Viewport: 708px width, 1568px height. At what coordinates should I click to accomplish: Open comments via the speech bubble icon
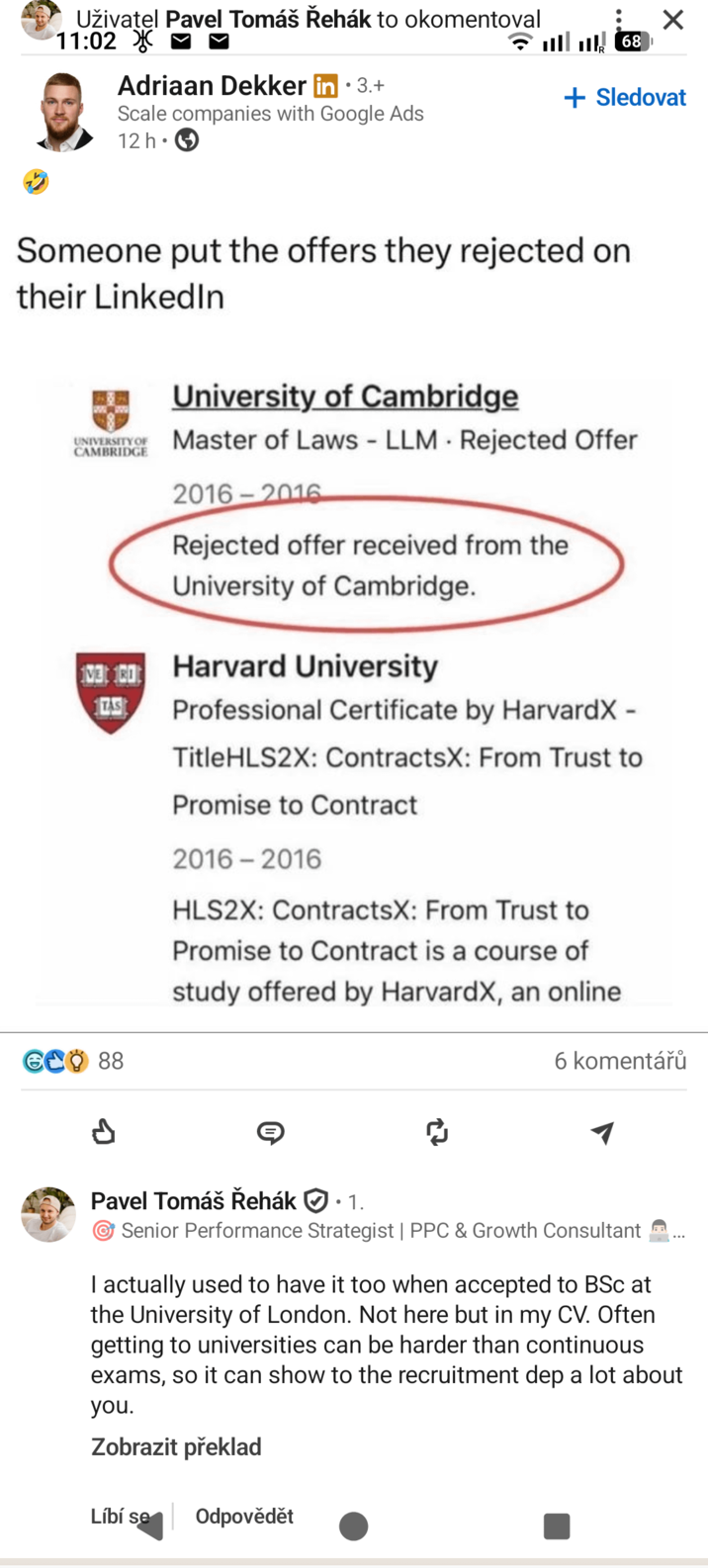point(270,1132)
